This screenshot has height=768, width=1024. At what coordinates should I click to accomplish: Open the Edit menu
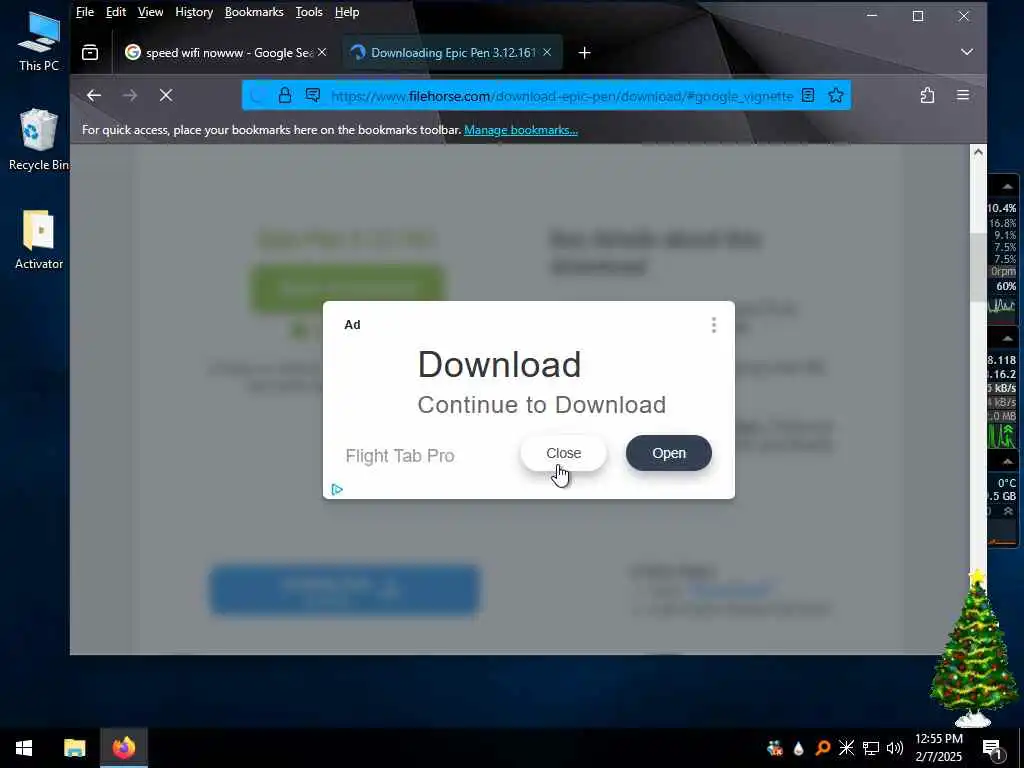click(116, 12)
